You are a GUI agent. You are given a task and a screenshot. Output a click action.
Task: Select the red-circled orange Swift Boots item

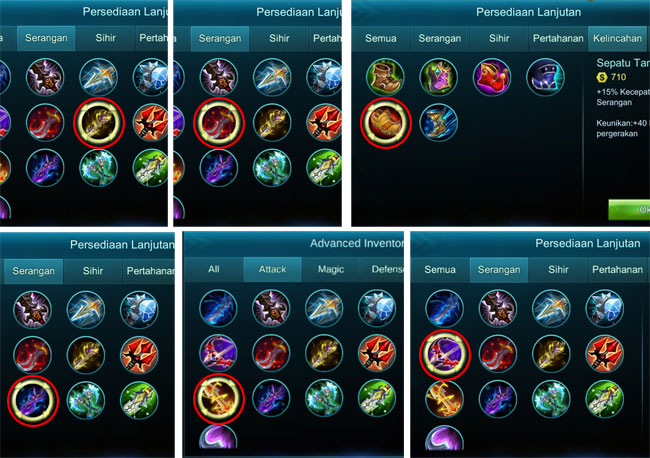click(x=386, y=123)
